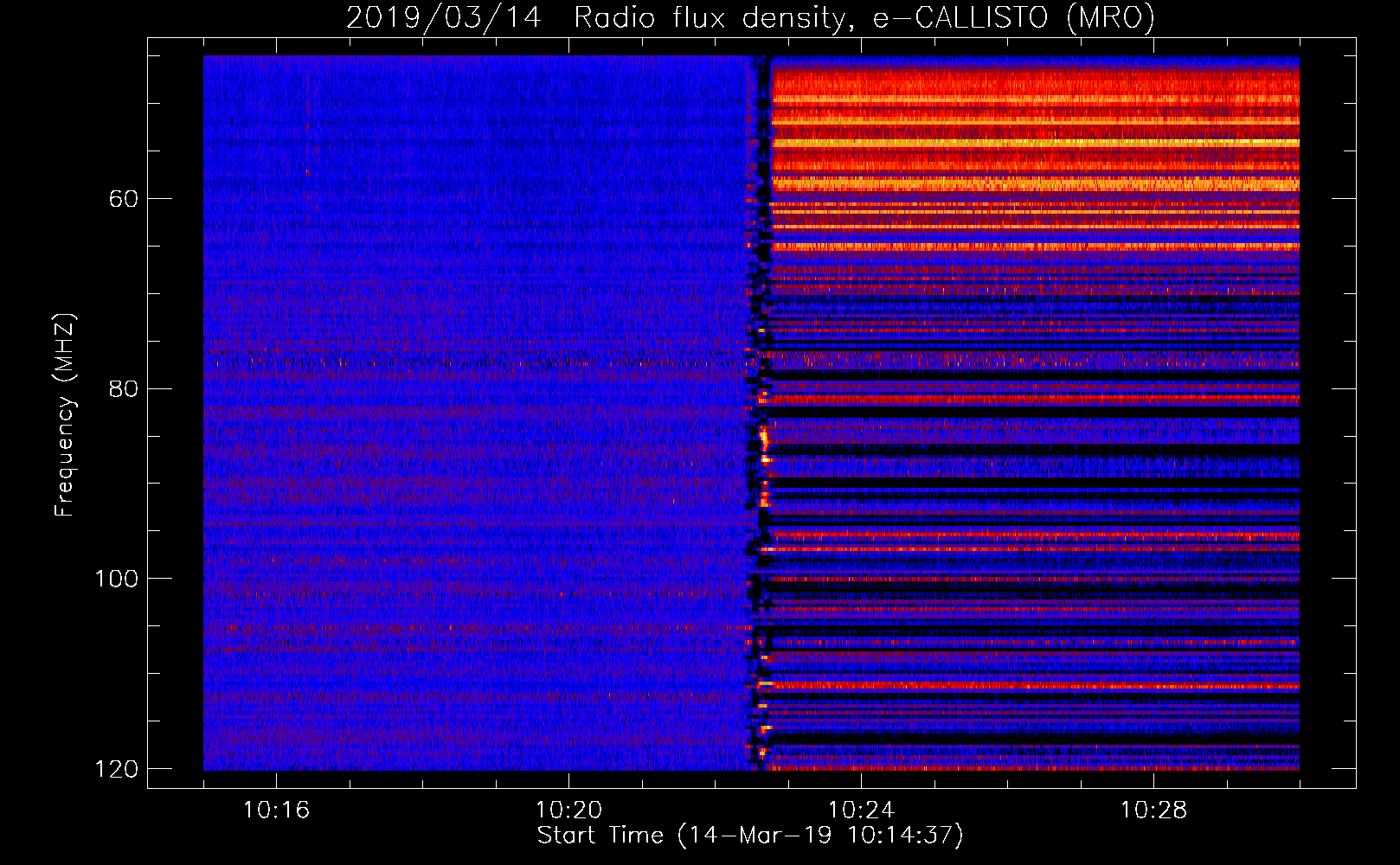Click the 120 MHz frequency tick label
1400x865 pixels.
[116, 769]
